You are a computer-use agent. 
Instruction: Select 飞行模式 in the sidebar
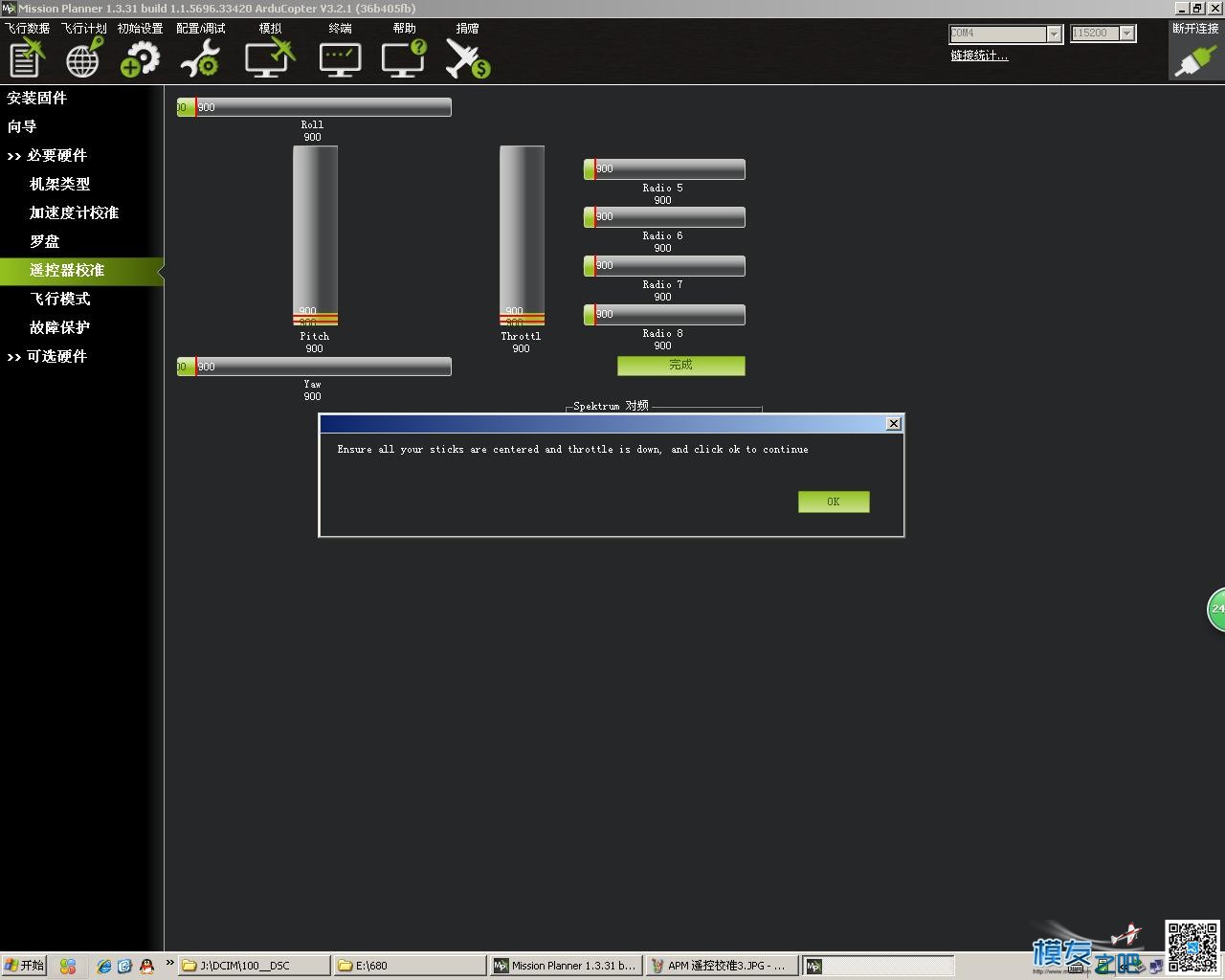point(59,299)
